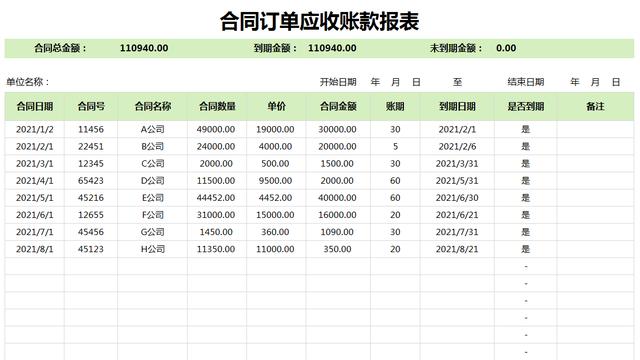
Task: Select the 合同数量 column header
Action: pyautogui.click(x=217, y=107)
